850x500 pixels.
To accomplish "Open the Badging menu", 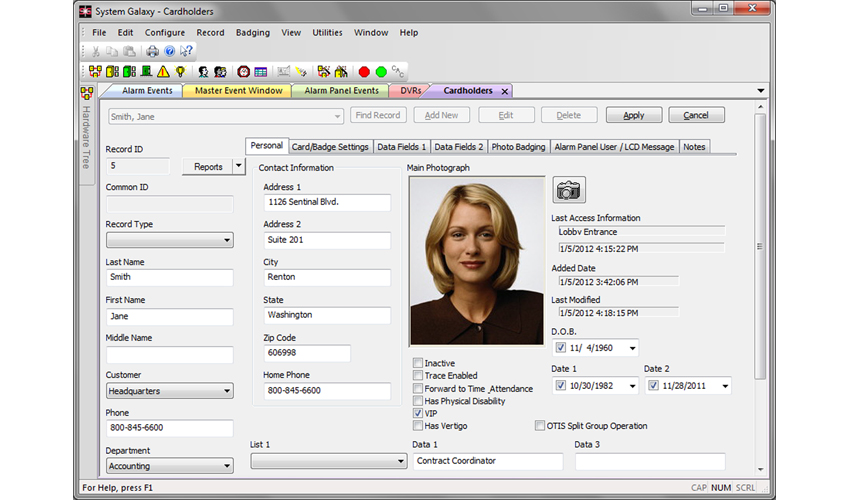I will [x=252, y=32].
